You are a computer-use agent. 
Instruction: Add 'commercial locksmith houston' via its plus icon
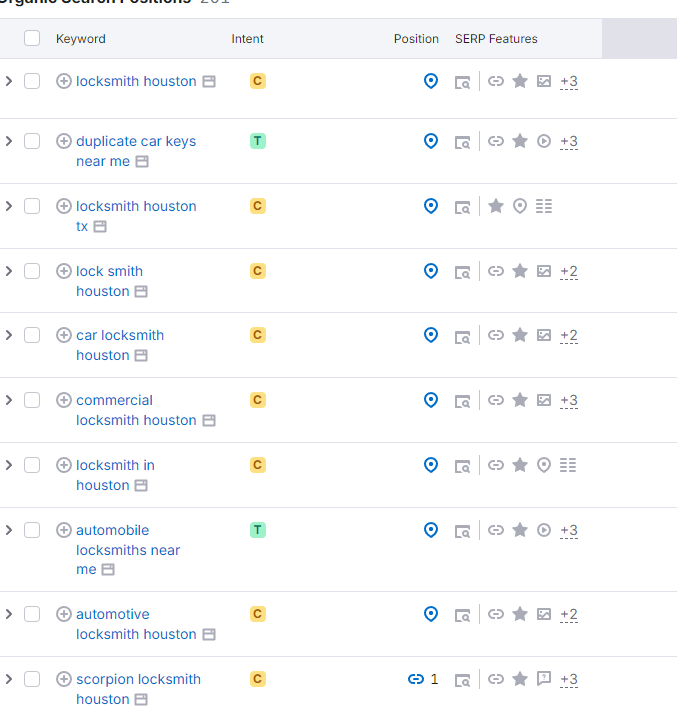point(63,400)
